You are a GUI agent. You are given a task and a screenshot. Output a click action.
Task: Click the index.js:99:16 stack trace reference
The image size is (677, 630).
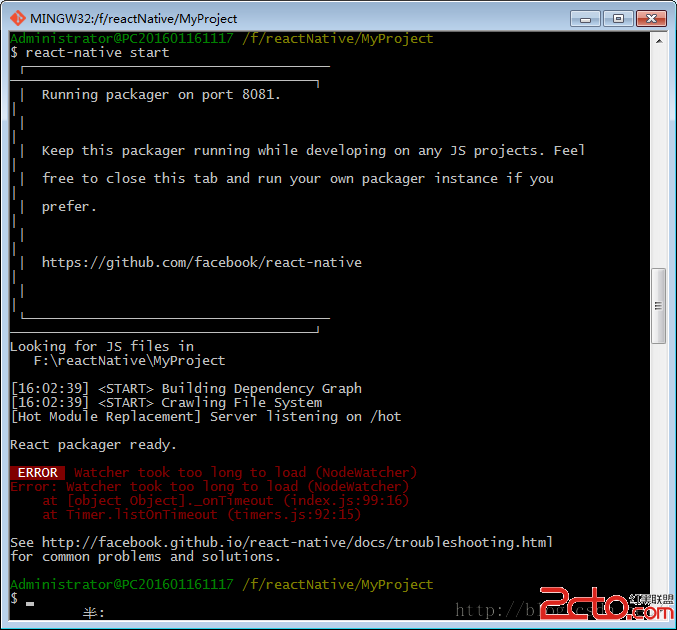(x=346, y=500)
